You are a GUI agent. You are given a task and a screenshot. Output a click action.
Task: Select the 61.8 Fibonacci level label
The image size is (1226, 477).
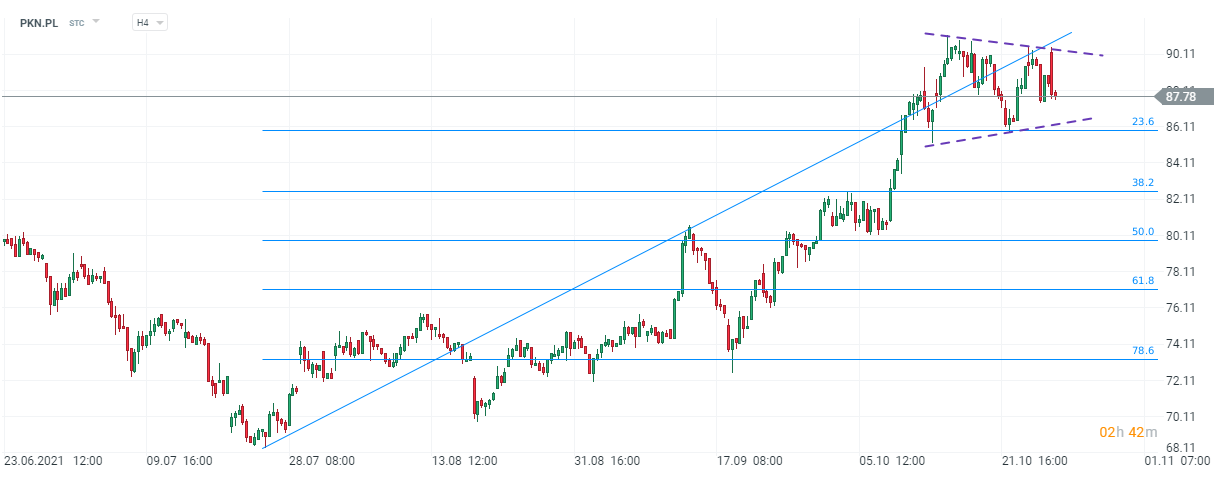click(x=1143, y=281)
